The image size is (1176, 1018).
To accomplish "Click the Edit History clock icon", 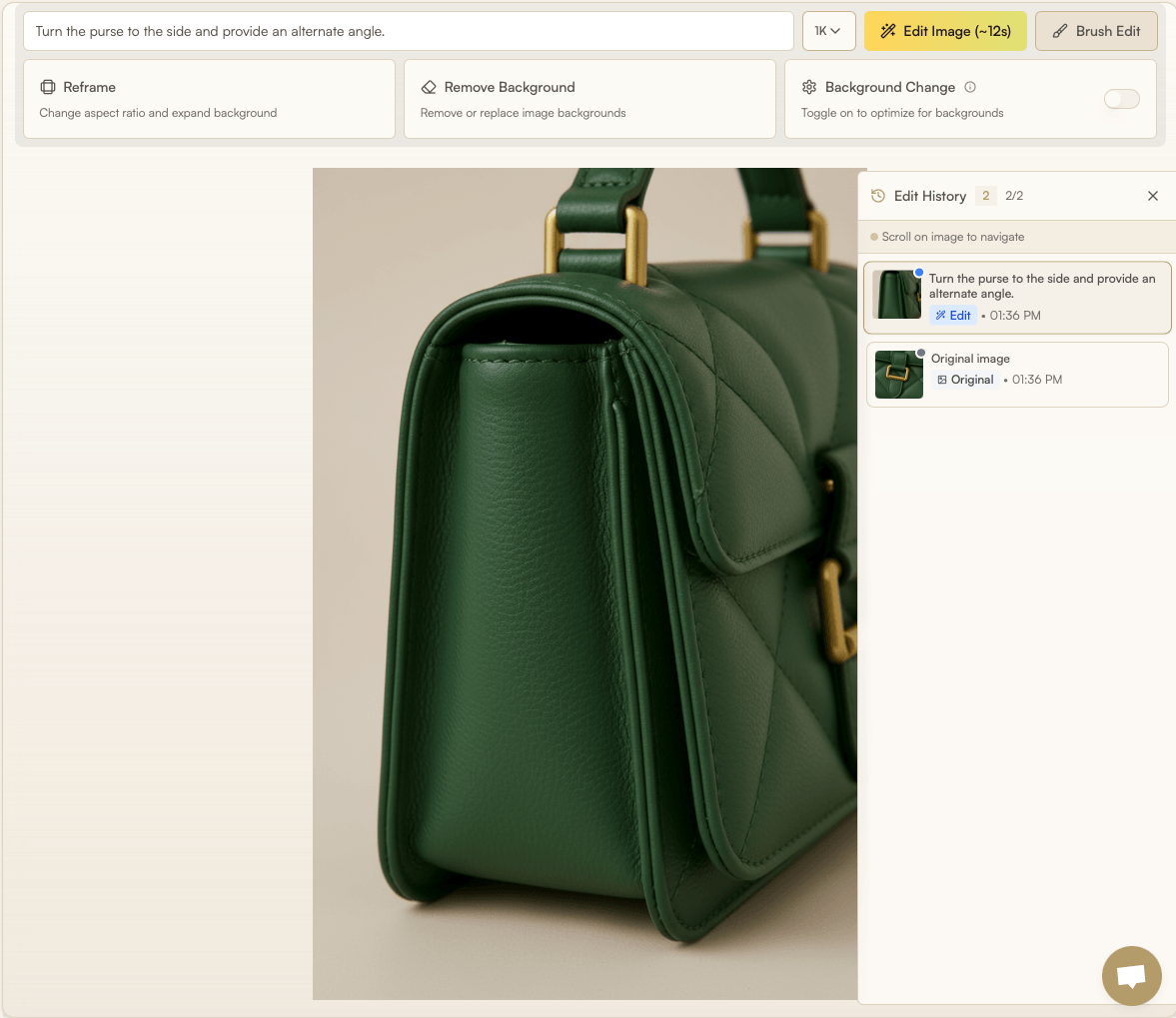I will [x=878, y=196].
